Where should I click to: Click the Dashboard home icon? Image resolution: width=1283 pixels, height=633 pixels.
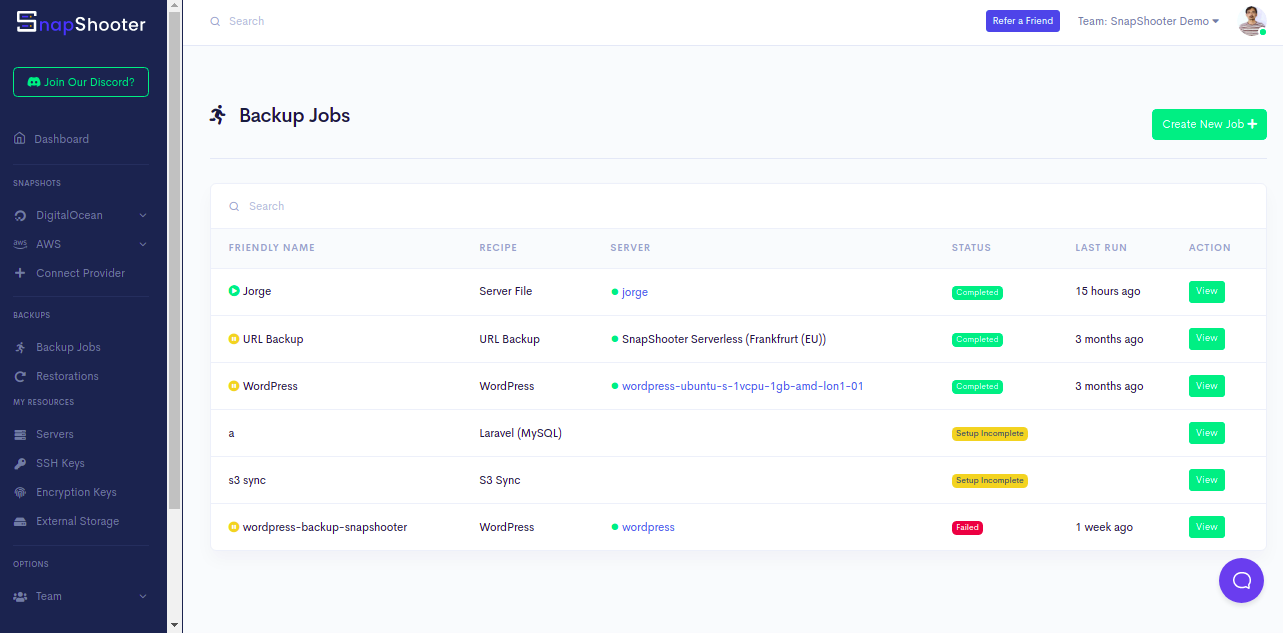20,139
